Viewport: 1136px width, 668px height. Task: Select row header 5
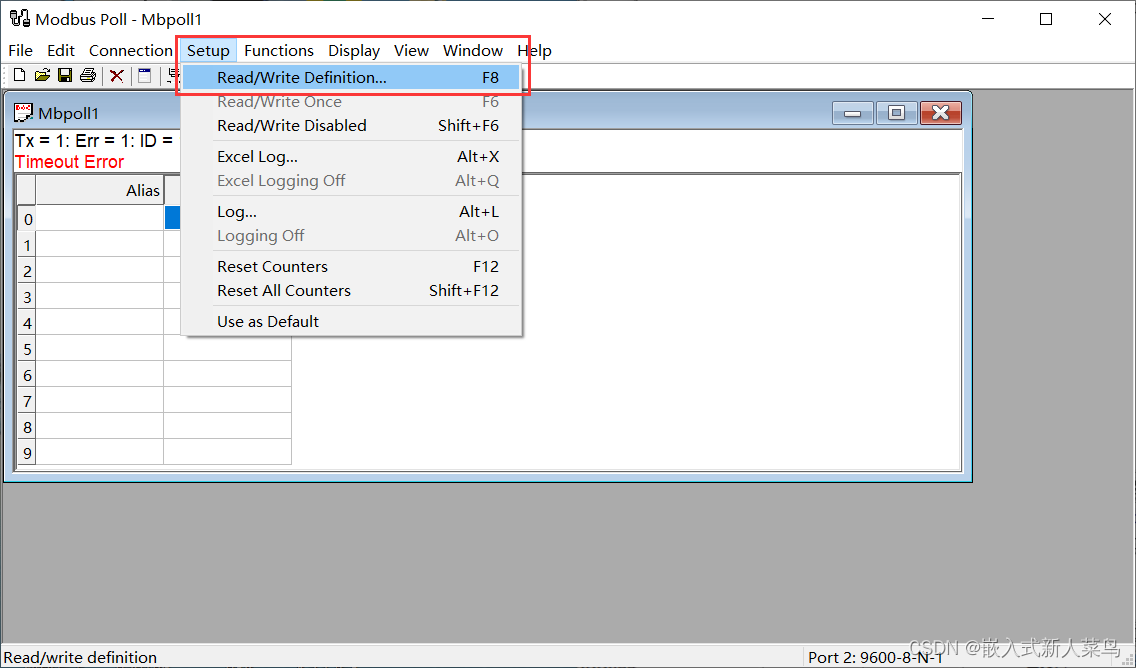pos(27,349)
